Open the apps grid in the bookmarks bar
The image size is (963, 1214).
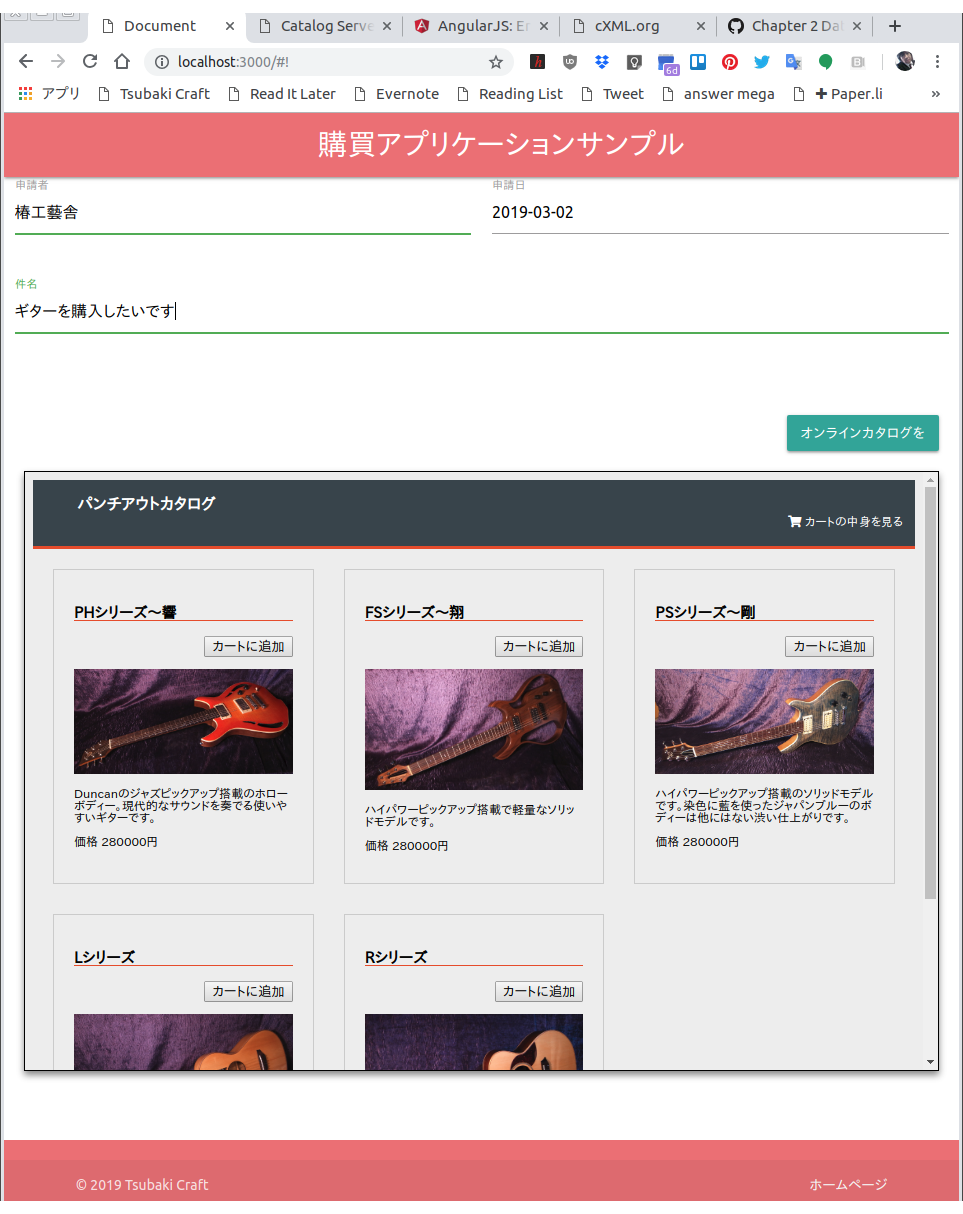click(x=24, y=93)
